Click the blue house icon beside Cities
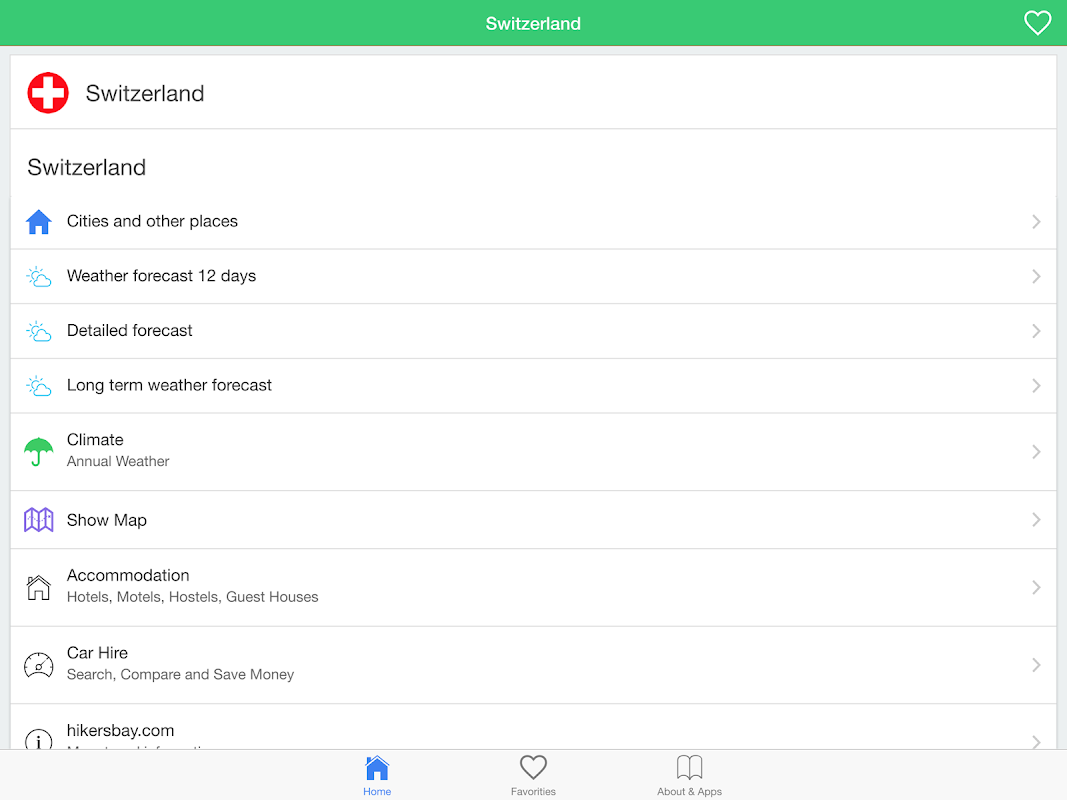Image resolution: width=1067 pixels, height=800 pixels. tap(39, 222)
